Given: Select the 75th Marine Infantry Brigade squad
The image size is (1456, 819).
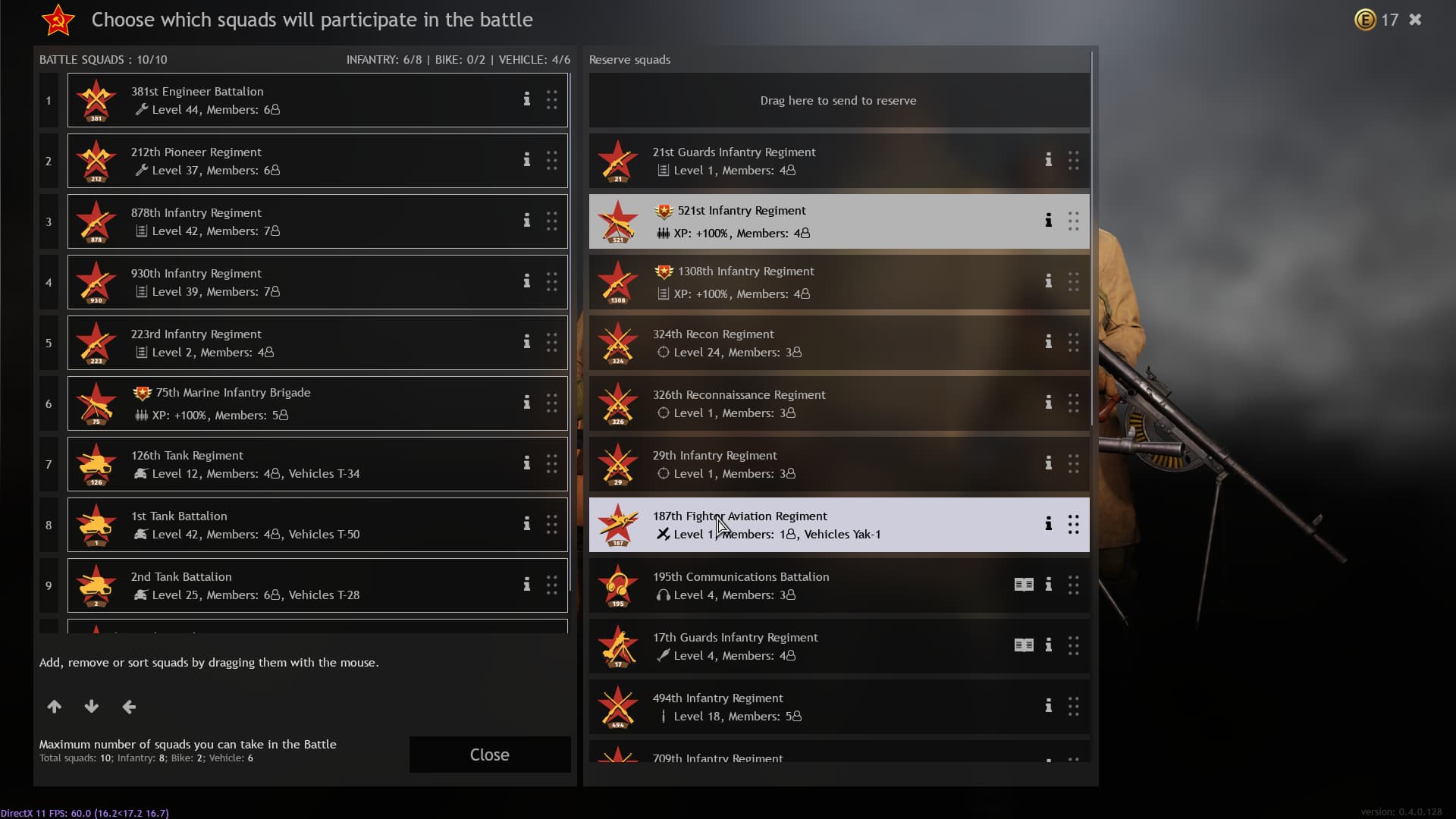Looking at the screenshot, I should 318,403.
